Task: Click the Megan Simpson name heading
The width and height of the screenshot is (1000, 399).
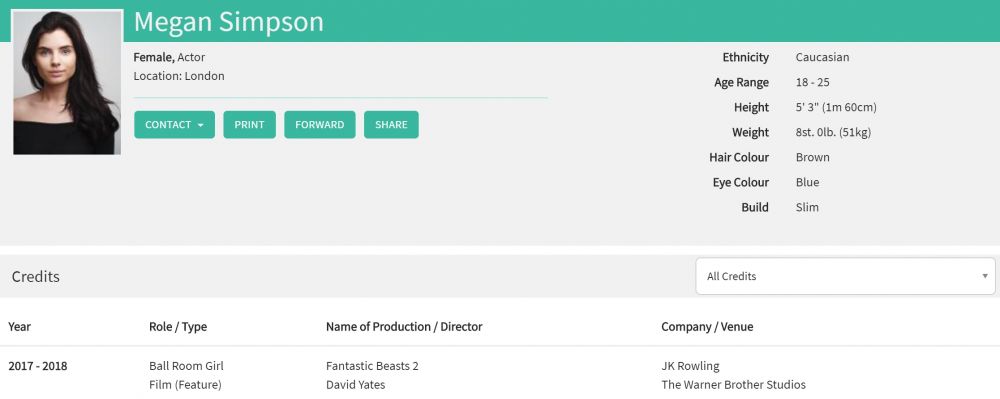Action: [228, 22]
